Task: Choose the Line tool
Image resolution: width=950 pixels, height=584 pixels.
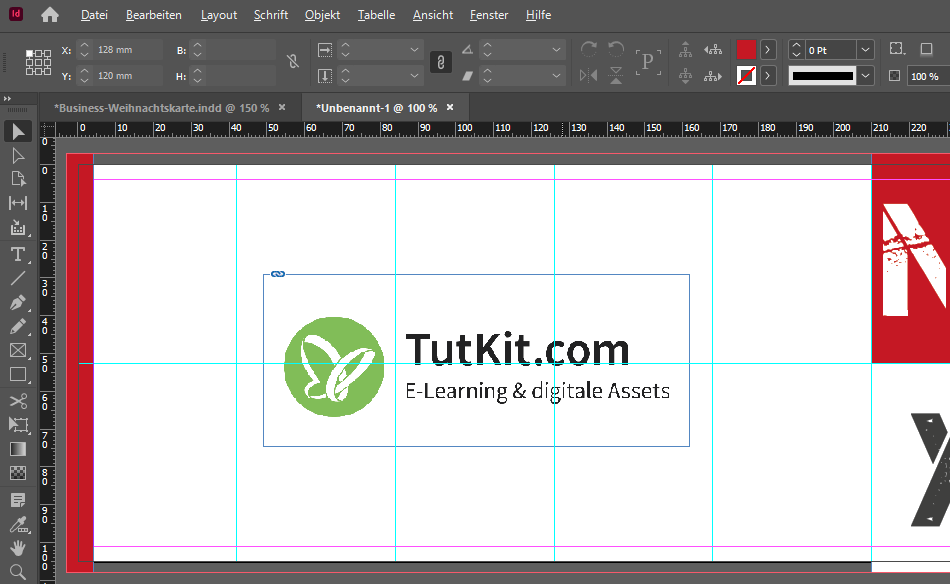Action: click(x=18, y=278)
